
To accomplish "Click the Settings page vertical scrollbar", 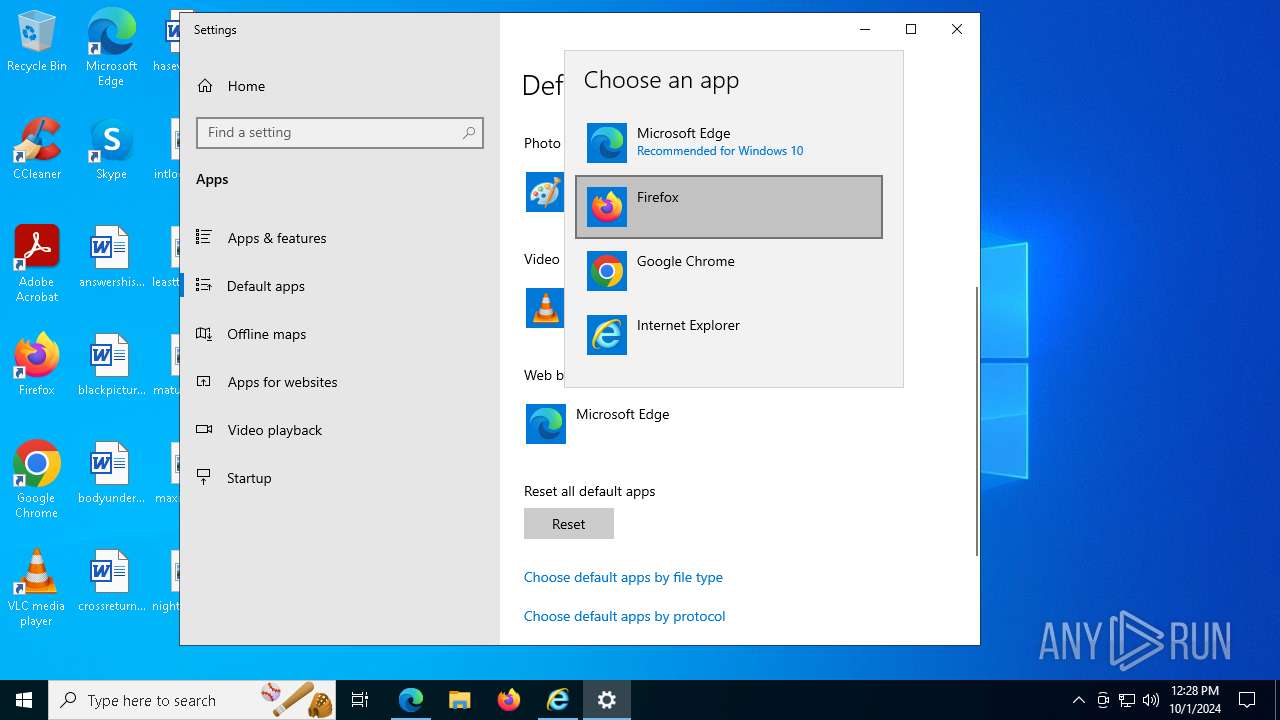I will pyautogui.click(x=976, y=420).
